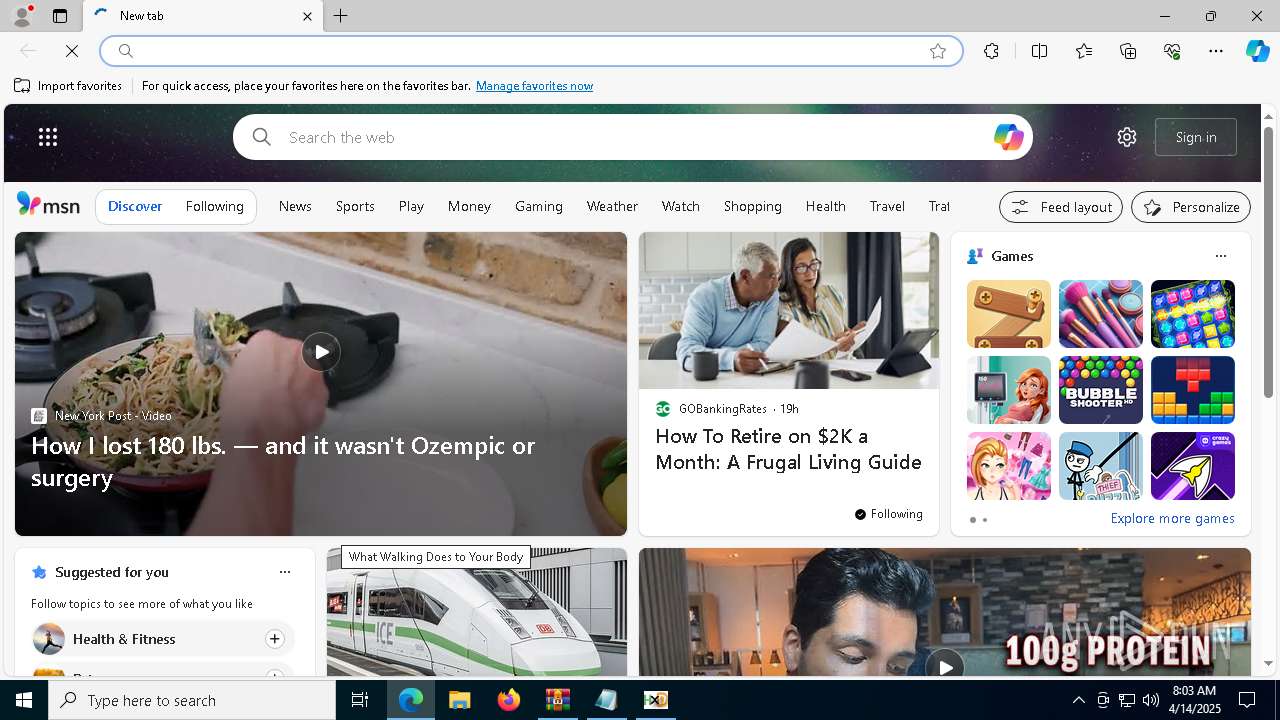Open the Copilot sidebar icon
This screenshot has height=720, width=1280.
(x=1257, y=51)
